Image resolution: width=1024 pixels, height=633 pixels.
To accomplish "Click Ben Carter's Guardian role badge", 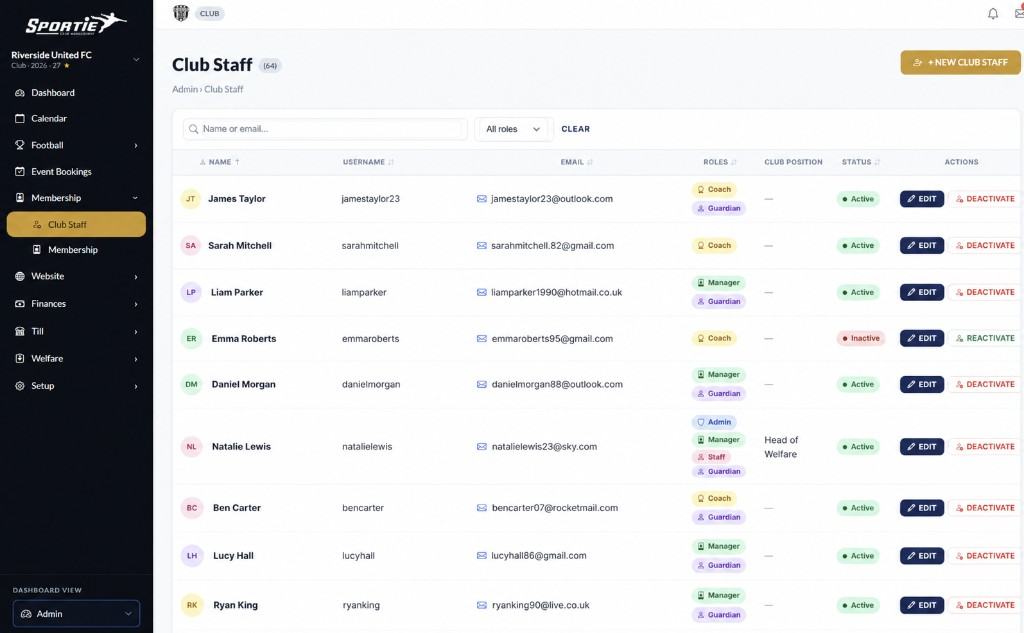I will pos(718,517).
